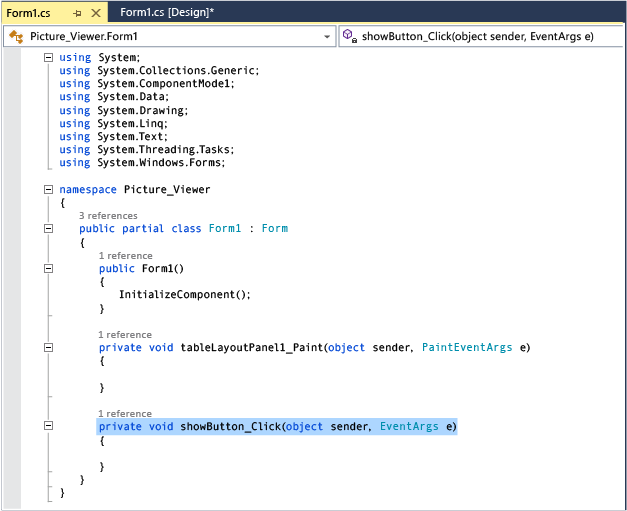This screenshot has width=627, height=511.
Task: Click the class icon beside Picture_Viewer.Form1
Action: 16,37
